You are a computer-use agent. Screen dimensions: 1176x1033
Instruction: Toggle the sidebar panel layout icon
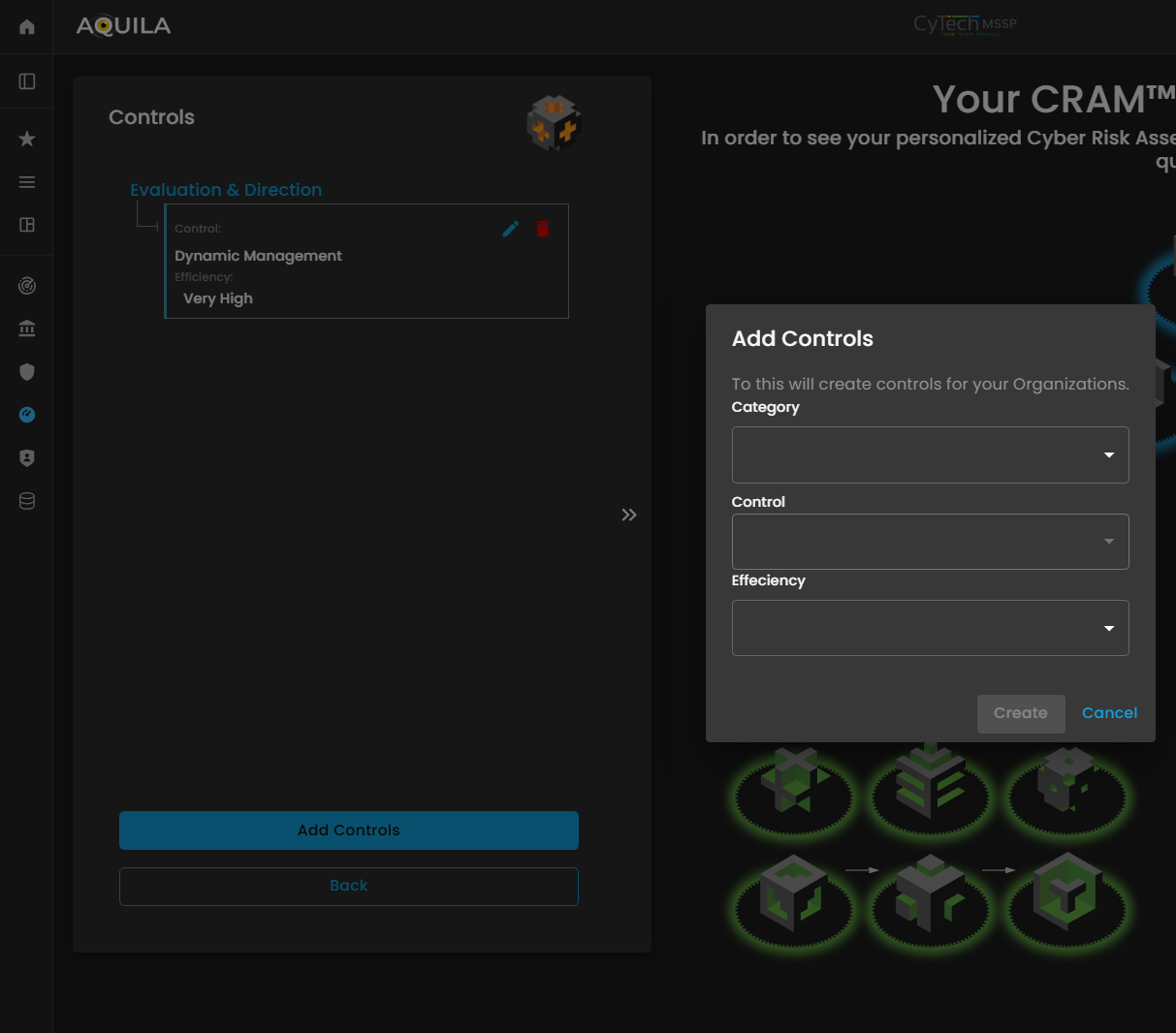[x=27, y=81]
